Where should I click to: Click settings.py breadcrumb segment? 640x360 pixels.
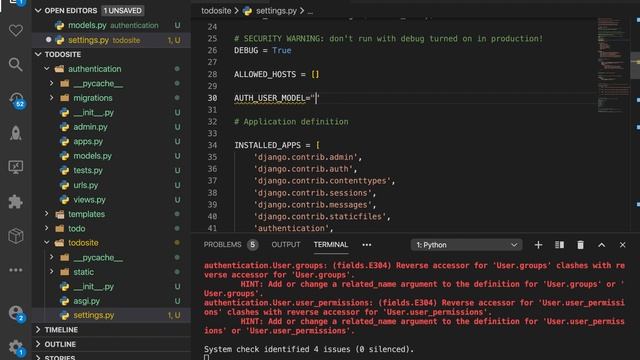(x=276, y=11)
